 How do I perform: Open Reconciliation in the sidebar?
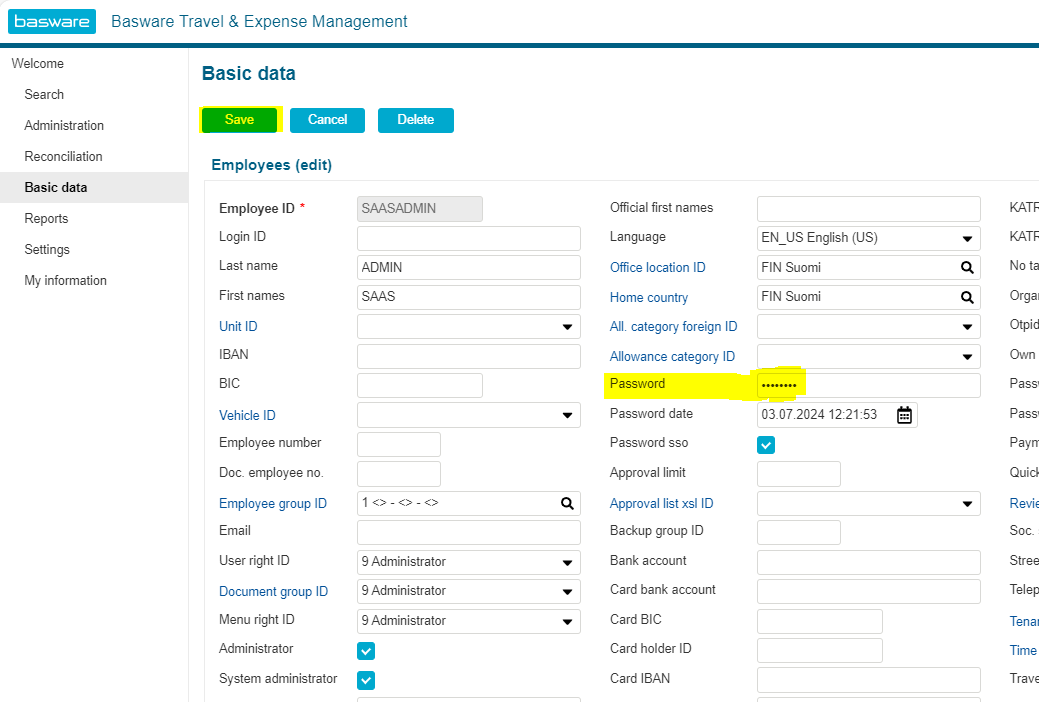[63, 156]
